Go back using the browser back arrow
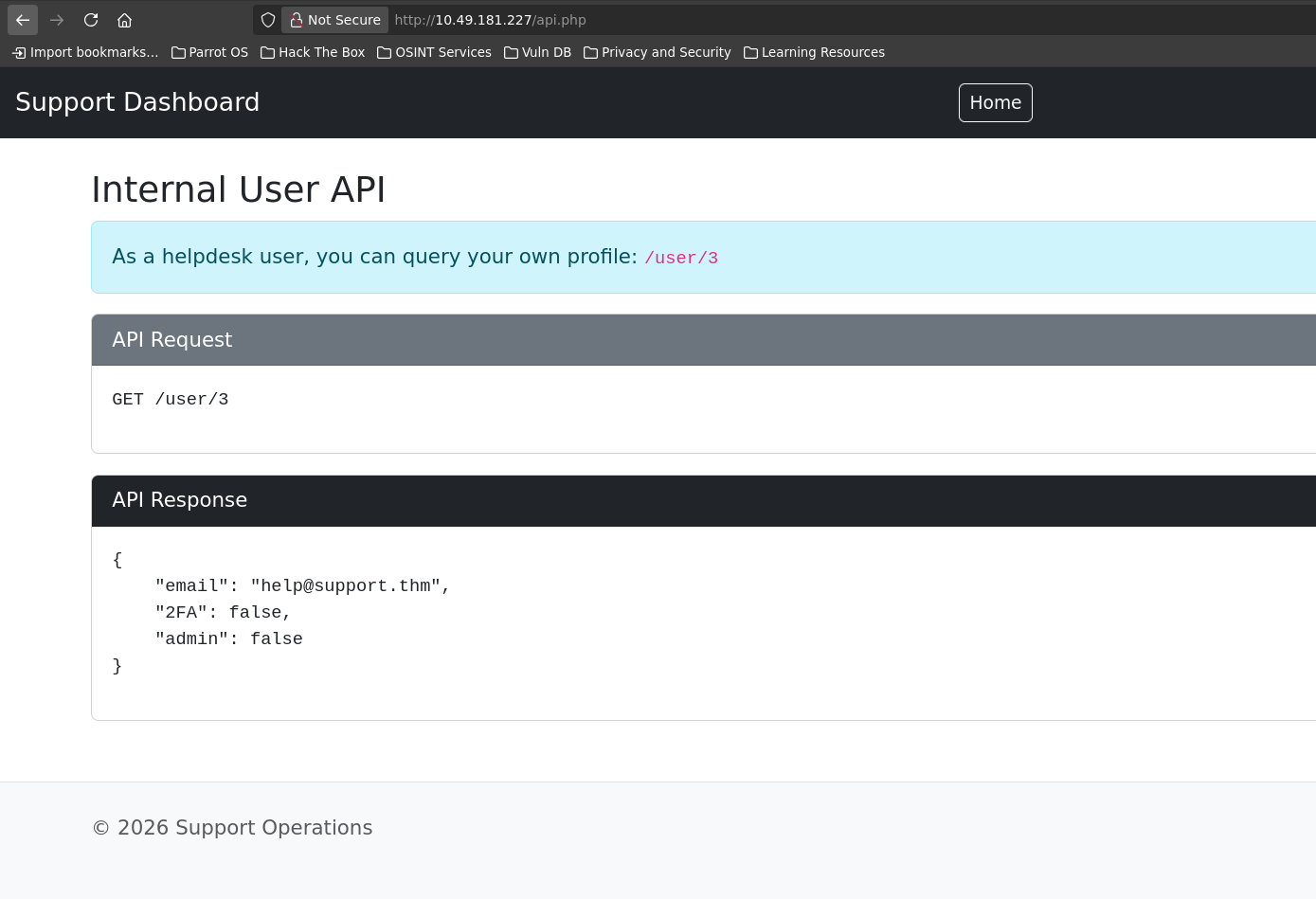This screenshot has height=899, width=1316. [x=23, y=20]
